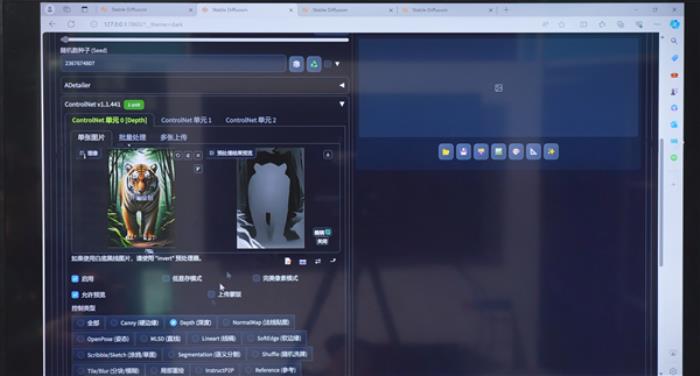Click the swap arrows icon under the ControlNet image
This screenshot has height=376, width=700.
coord(317,261)
